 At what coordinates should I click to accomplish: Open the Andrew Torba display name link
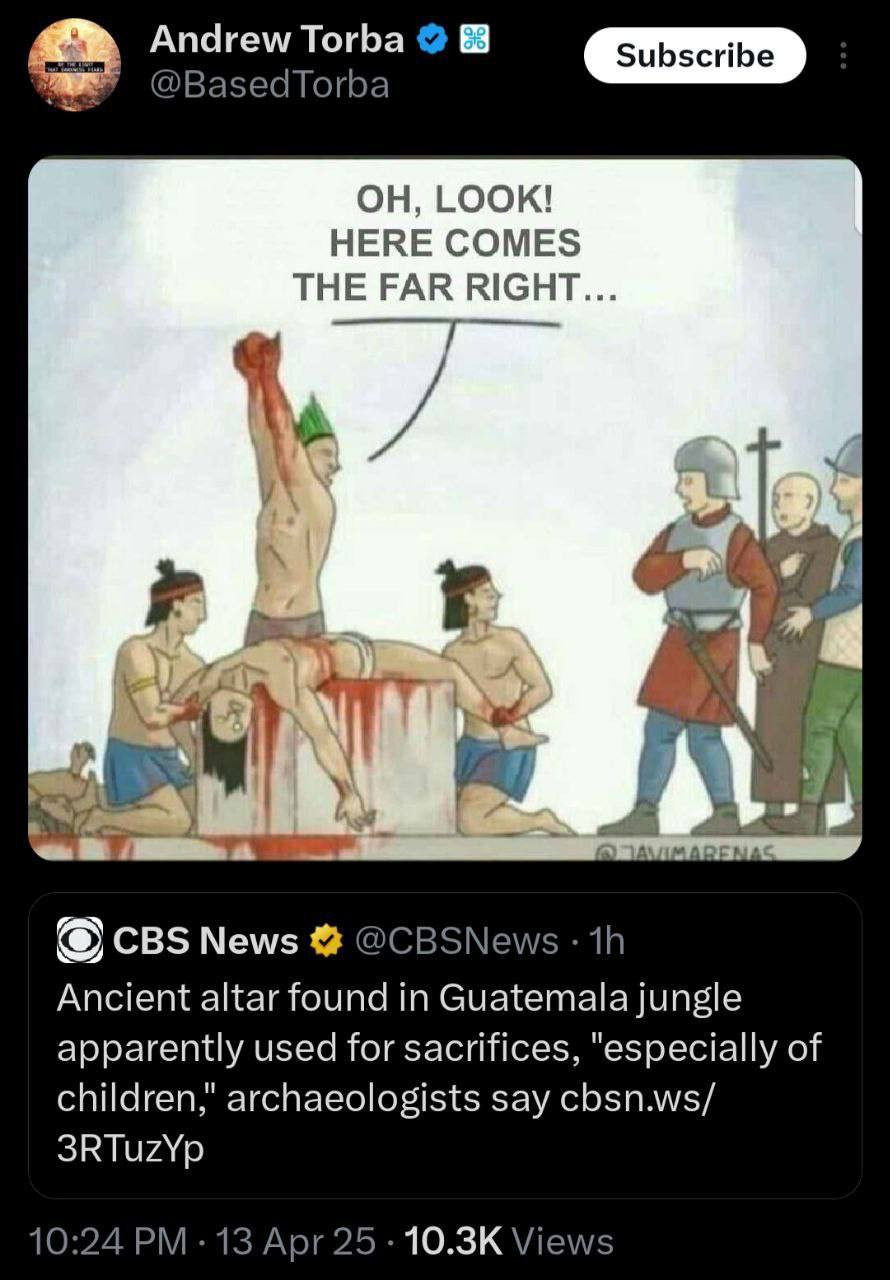(277, 40)
